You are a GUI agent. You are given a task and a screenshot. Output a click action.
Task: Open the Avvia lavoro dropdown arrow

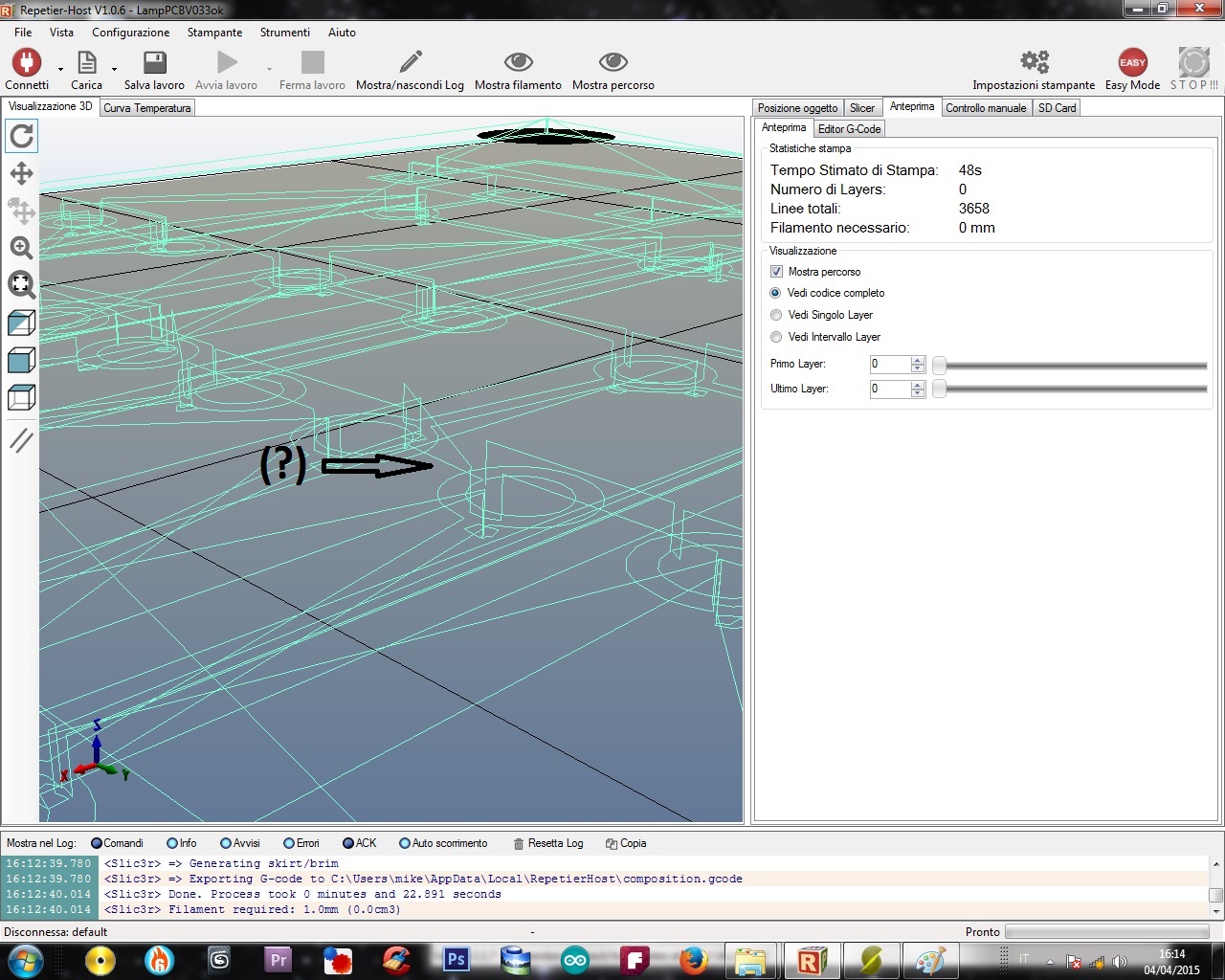(x=269, y=69)
